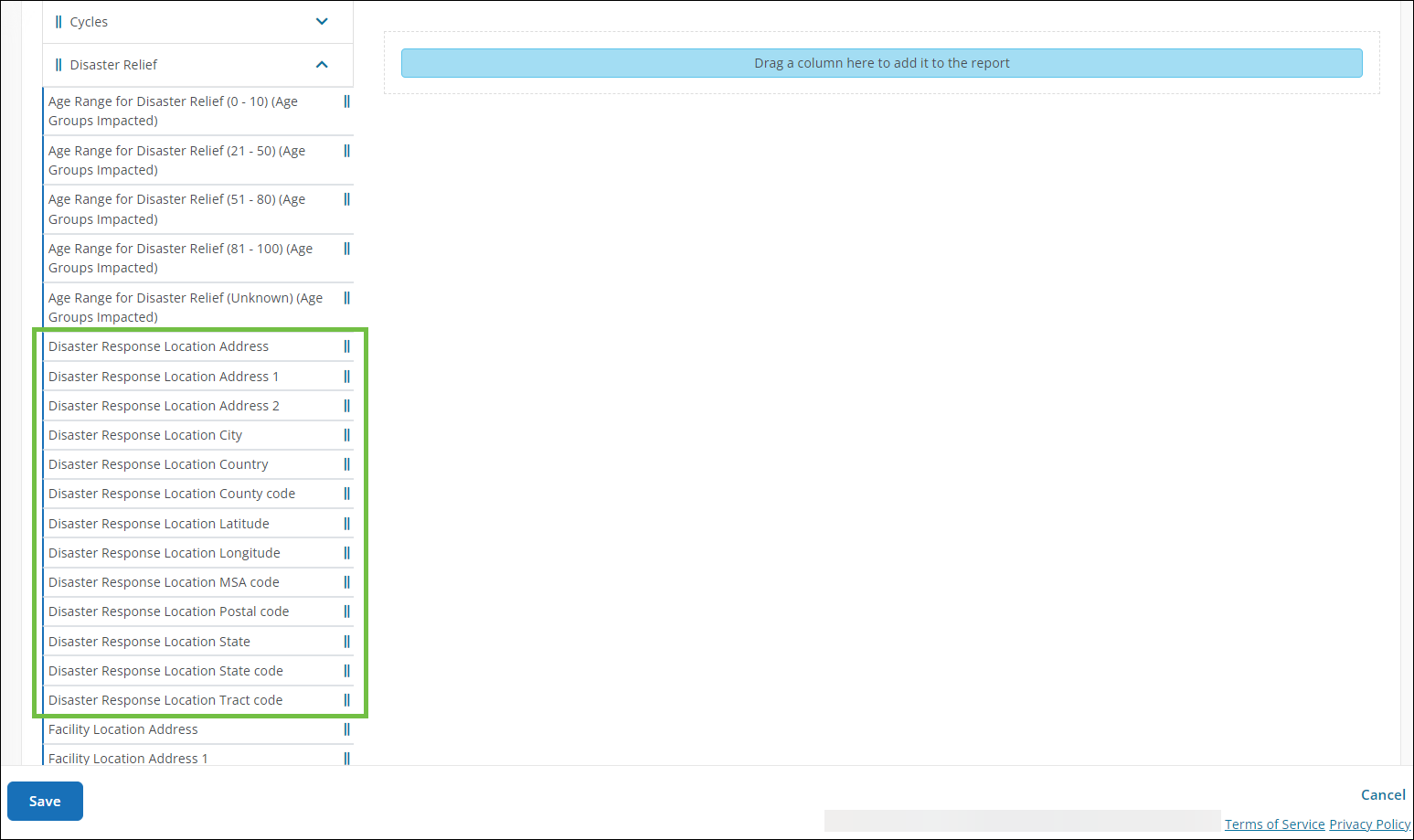The image size is (1414, 840).
Task: Click grip icon for Disaster Response Location Latitude
Action: tap(346, 524)
